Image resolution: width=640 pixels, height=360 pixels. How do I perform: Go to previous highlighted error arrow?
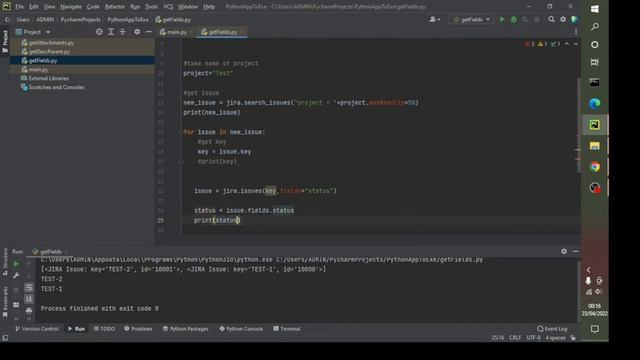point(567,44)
